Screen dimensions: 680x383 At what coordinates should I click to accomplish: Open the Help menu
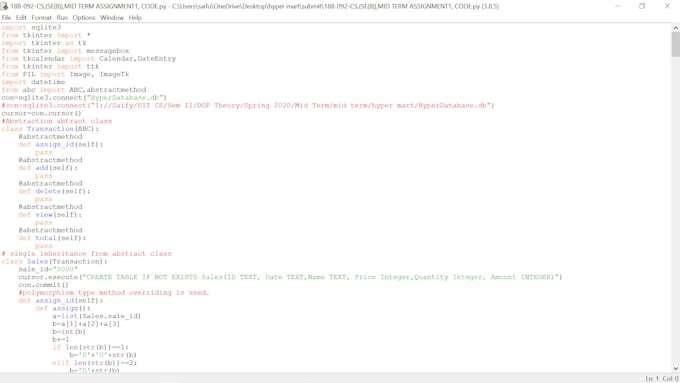point(135,18)
